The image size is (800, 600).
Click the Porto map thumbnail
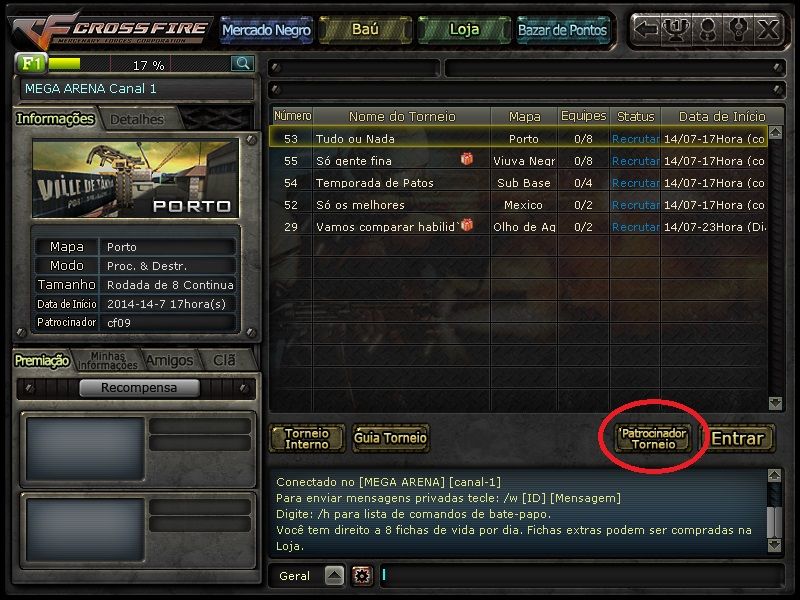tap(136, 179)
